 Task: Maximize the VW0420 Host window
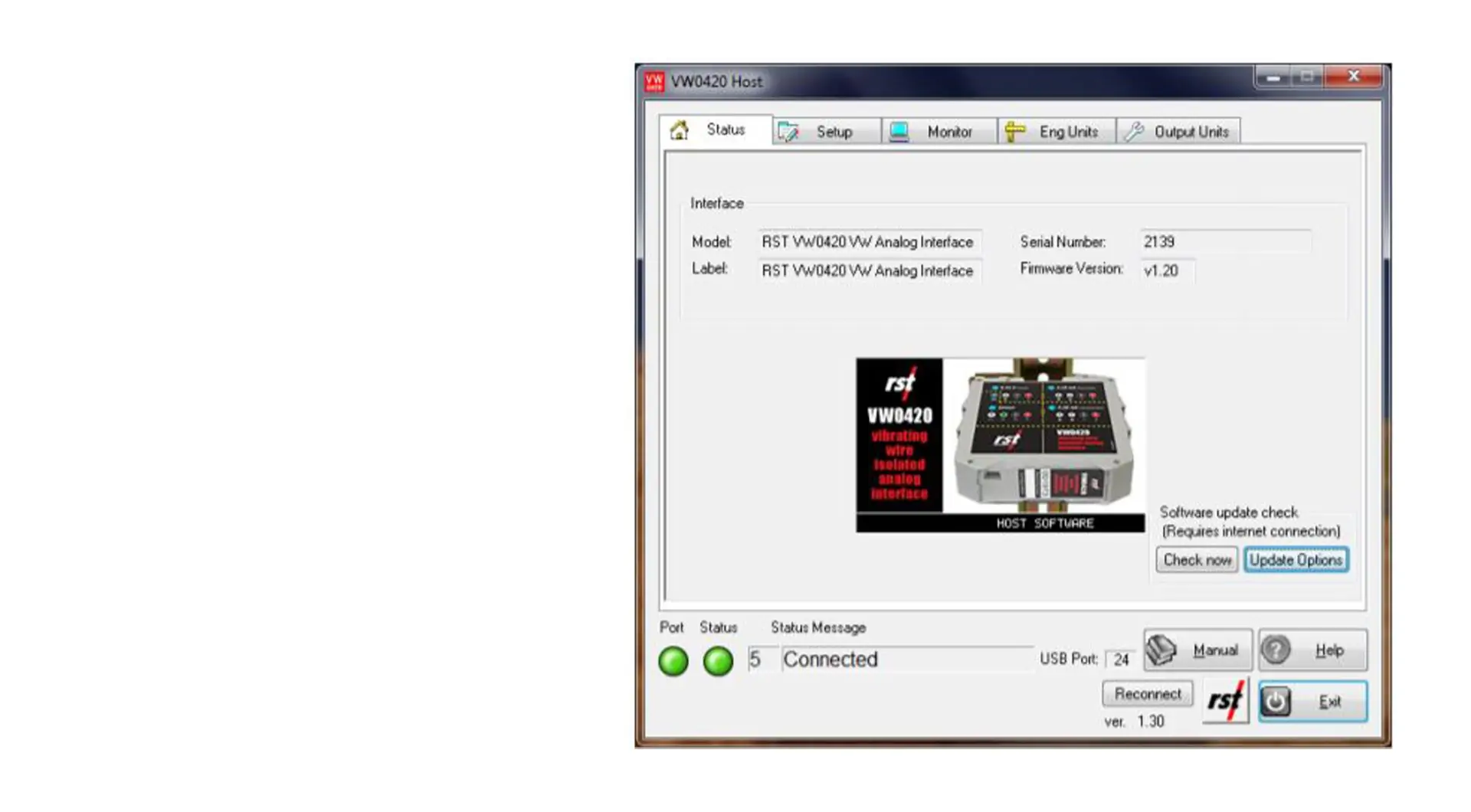(1308, 77)
